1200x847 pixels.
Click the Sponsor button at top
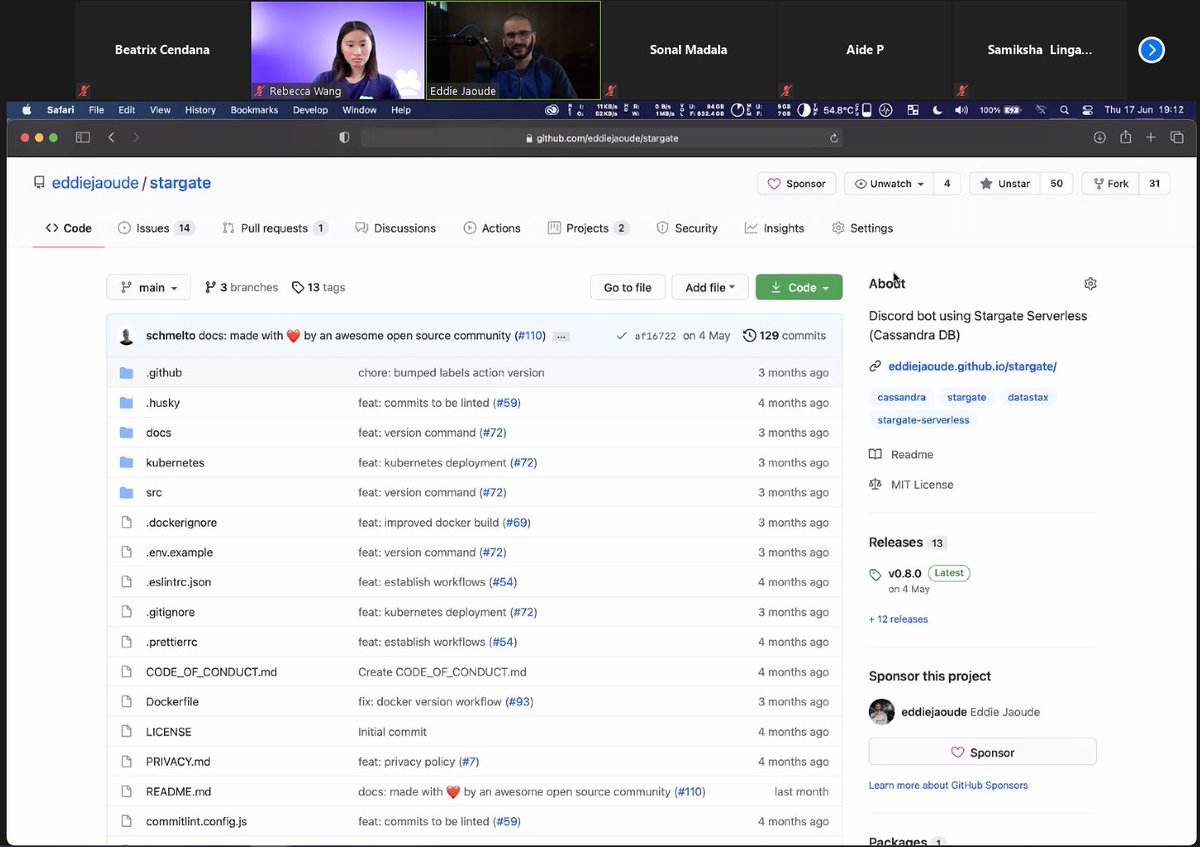(796, 184)
